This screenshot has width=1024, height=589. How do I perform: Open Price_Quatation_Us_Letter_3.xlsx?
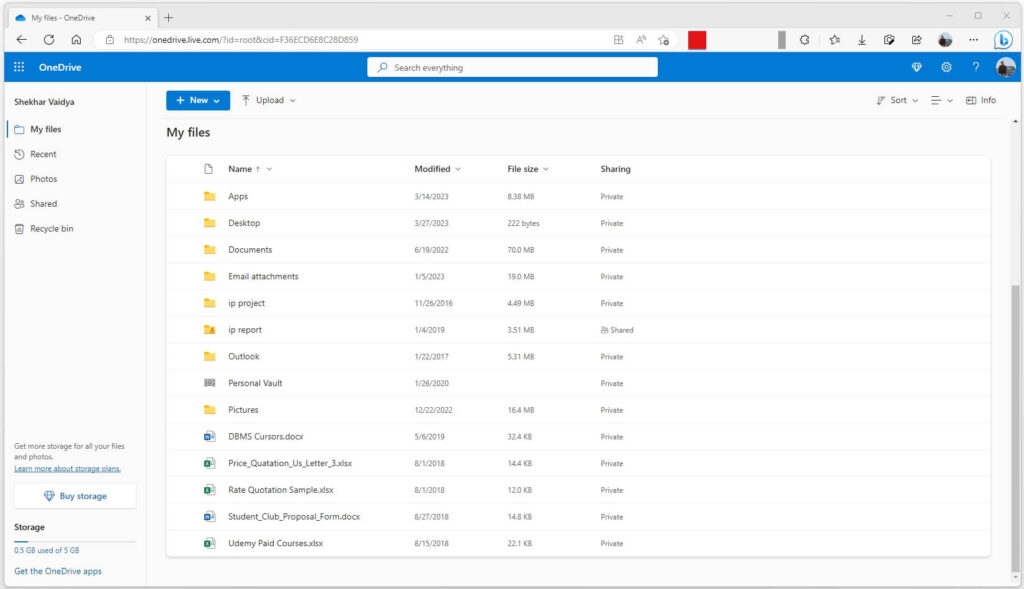click(x=290, y=463)
